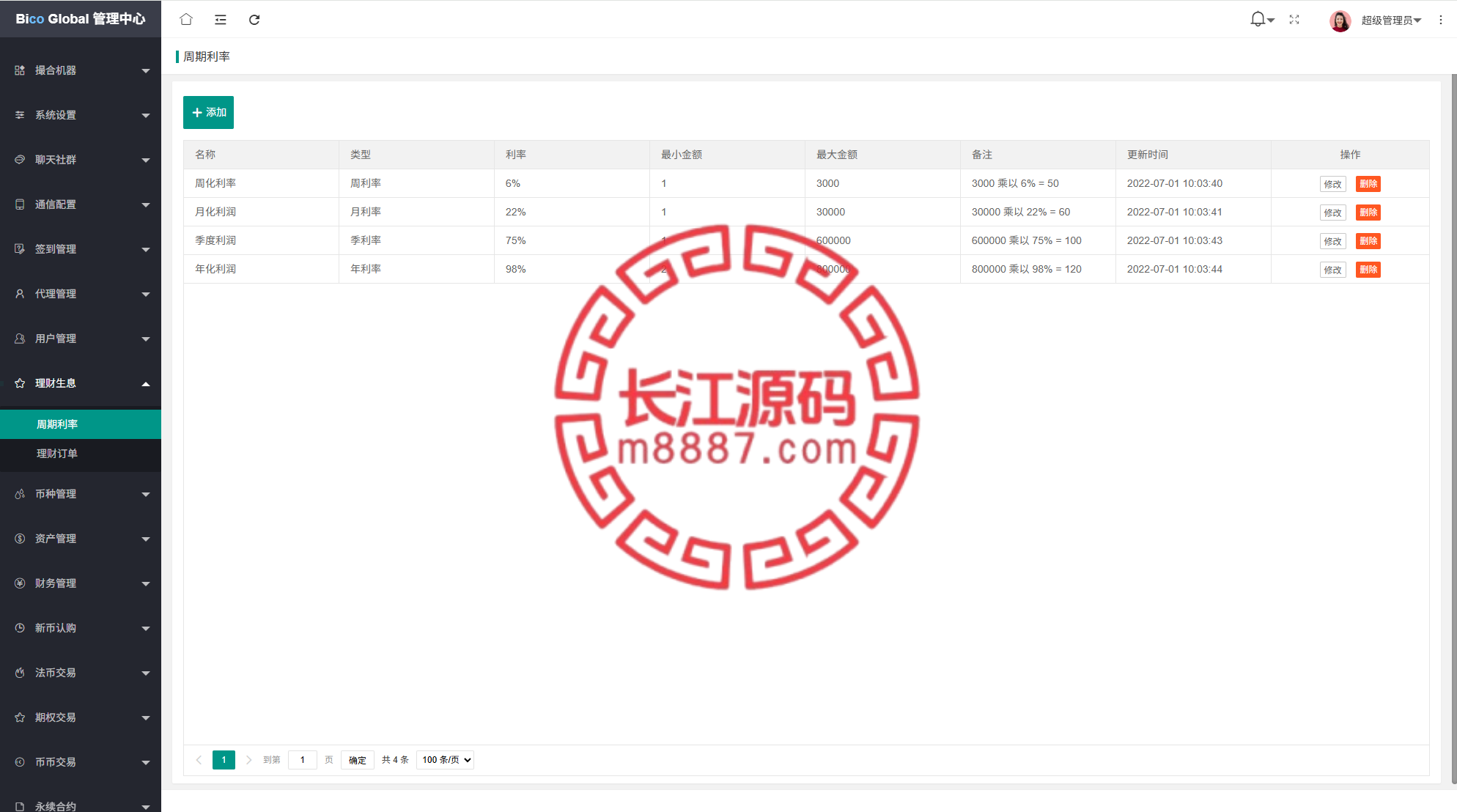Click the 币币交易 sidebar icon
The image size is (1457, 812).
pyautogui.click(x=20, y=762)
